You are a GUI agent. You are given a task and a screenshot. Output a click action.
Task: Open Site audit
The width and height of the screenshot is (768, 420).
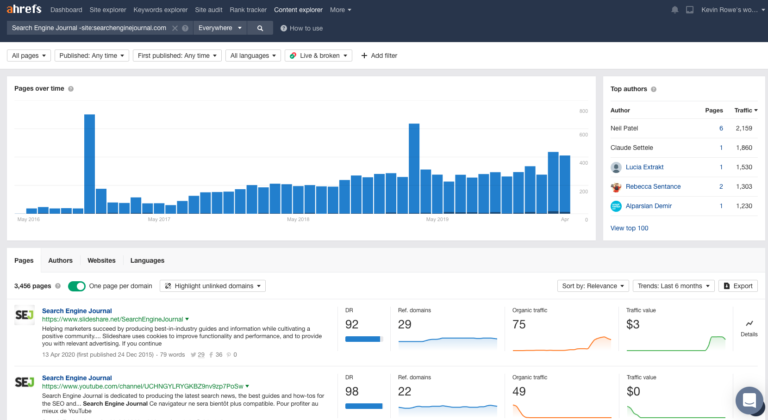[209, 10]
